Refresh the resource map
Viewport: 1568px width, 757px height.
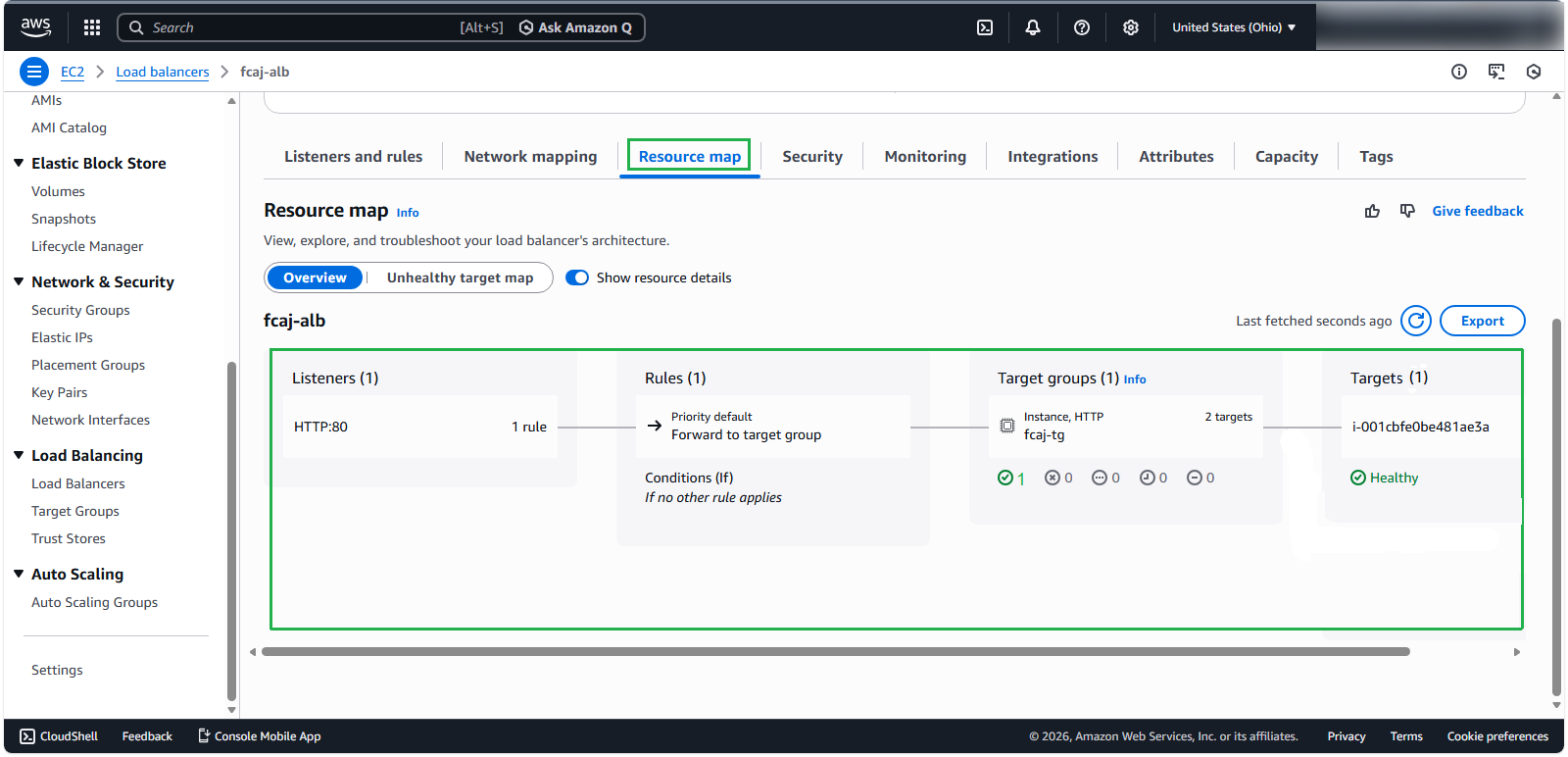(x=1416, y=321)
